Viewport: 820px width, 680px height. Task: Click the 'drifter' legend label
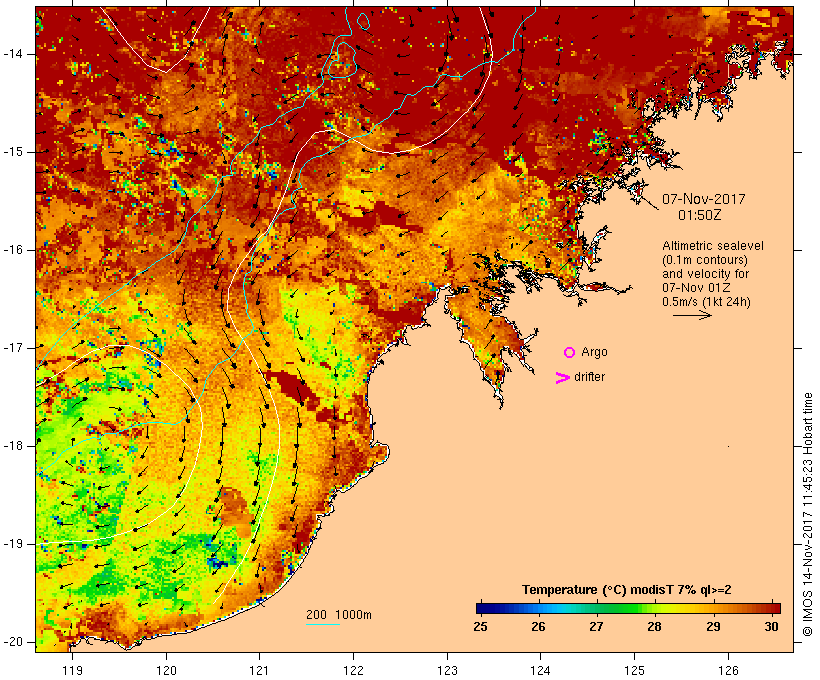pos(589,377)
